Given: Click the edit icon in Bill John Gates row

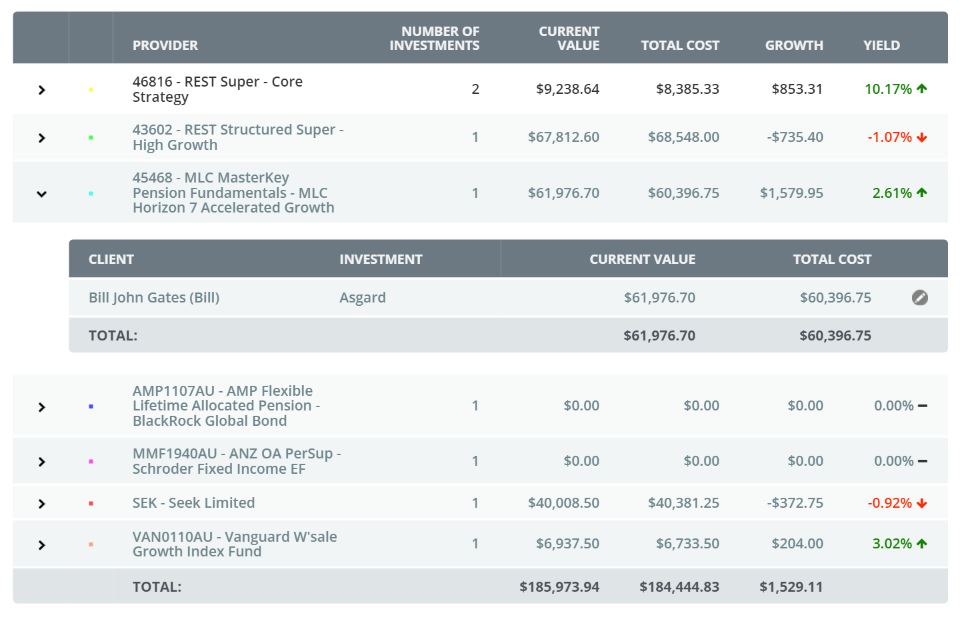Looking at the screenshot, I should (920, 298).
